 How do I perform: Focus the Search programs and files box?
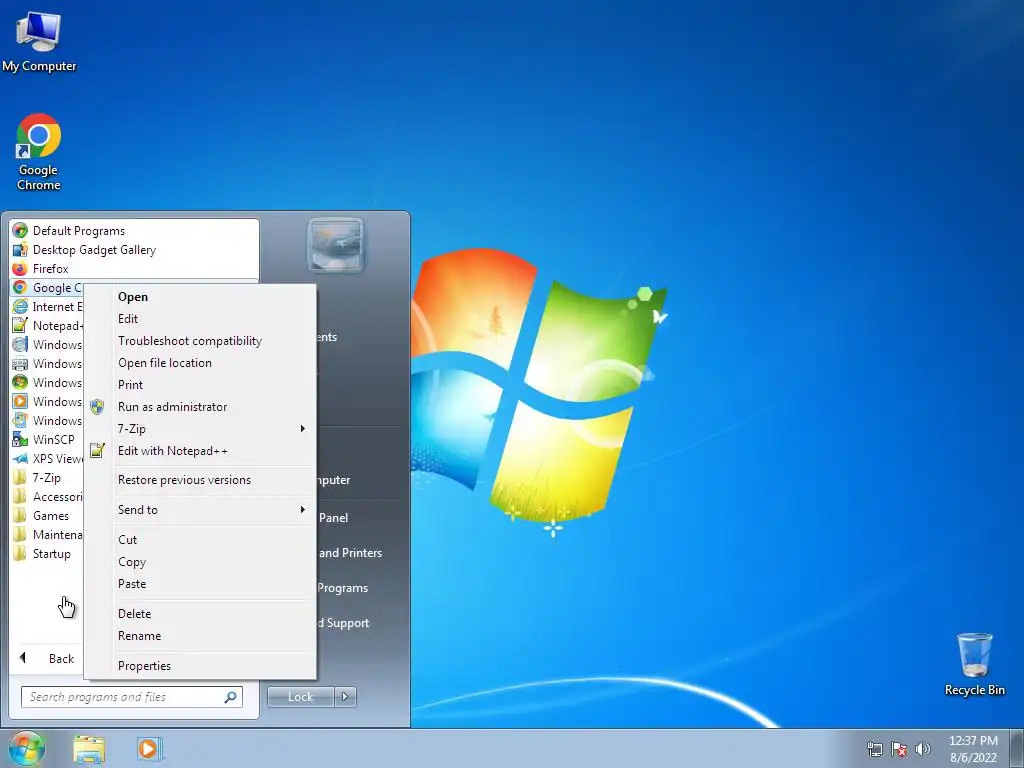(x=131, y=697)
